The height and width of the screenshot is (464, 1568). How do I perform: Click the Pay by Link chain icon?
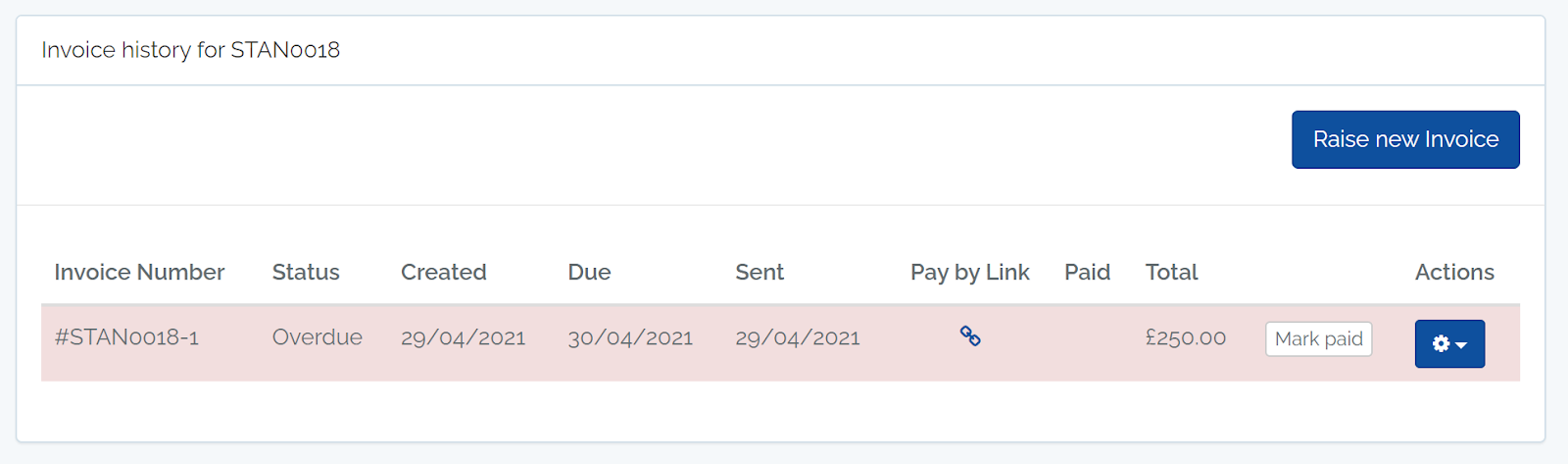(x=970, y=336)
